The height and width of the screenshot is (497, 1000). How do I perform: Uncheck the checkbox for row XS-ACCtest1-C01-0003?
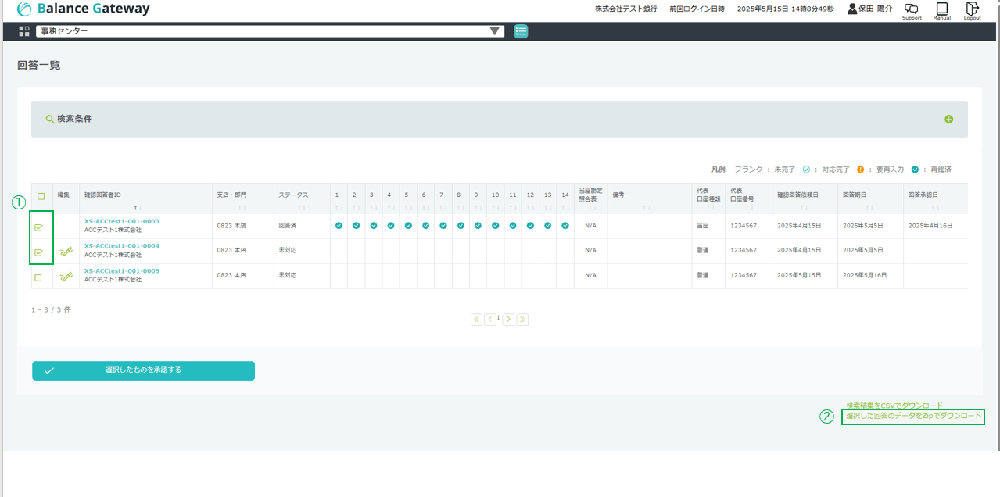tap(39, 227)
